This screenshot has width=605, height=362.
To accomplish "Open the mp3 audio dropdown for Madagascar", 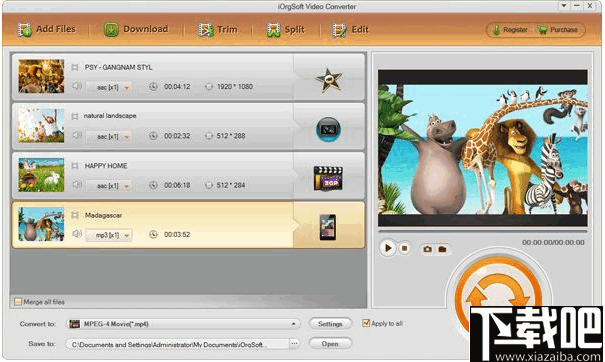I will coord(109,235).
